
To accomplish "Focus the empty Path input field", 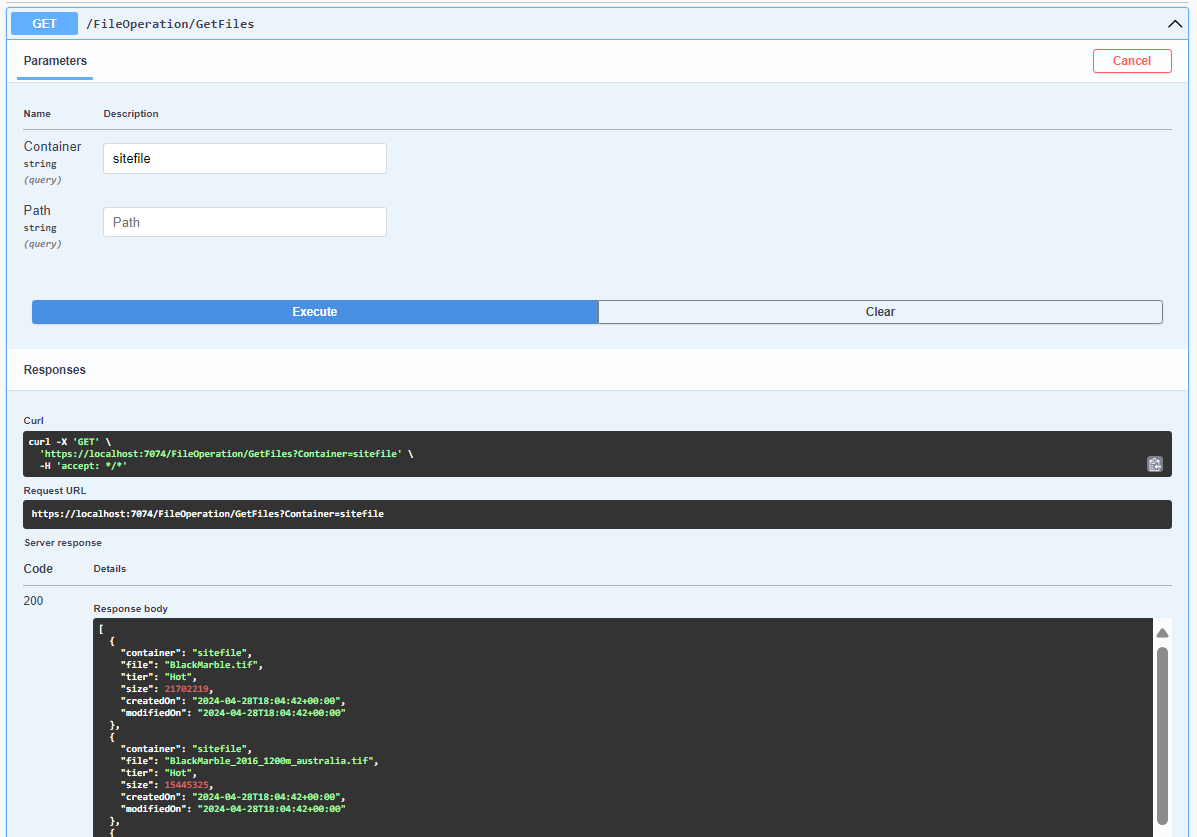I will (x=244, y=221).
